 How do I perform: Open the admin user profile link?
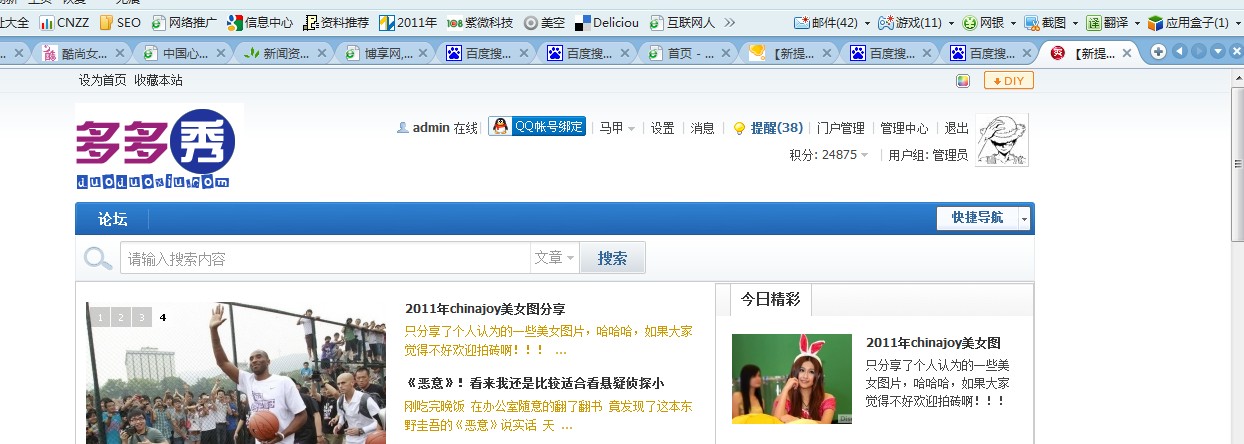[431, 128]
